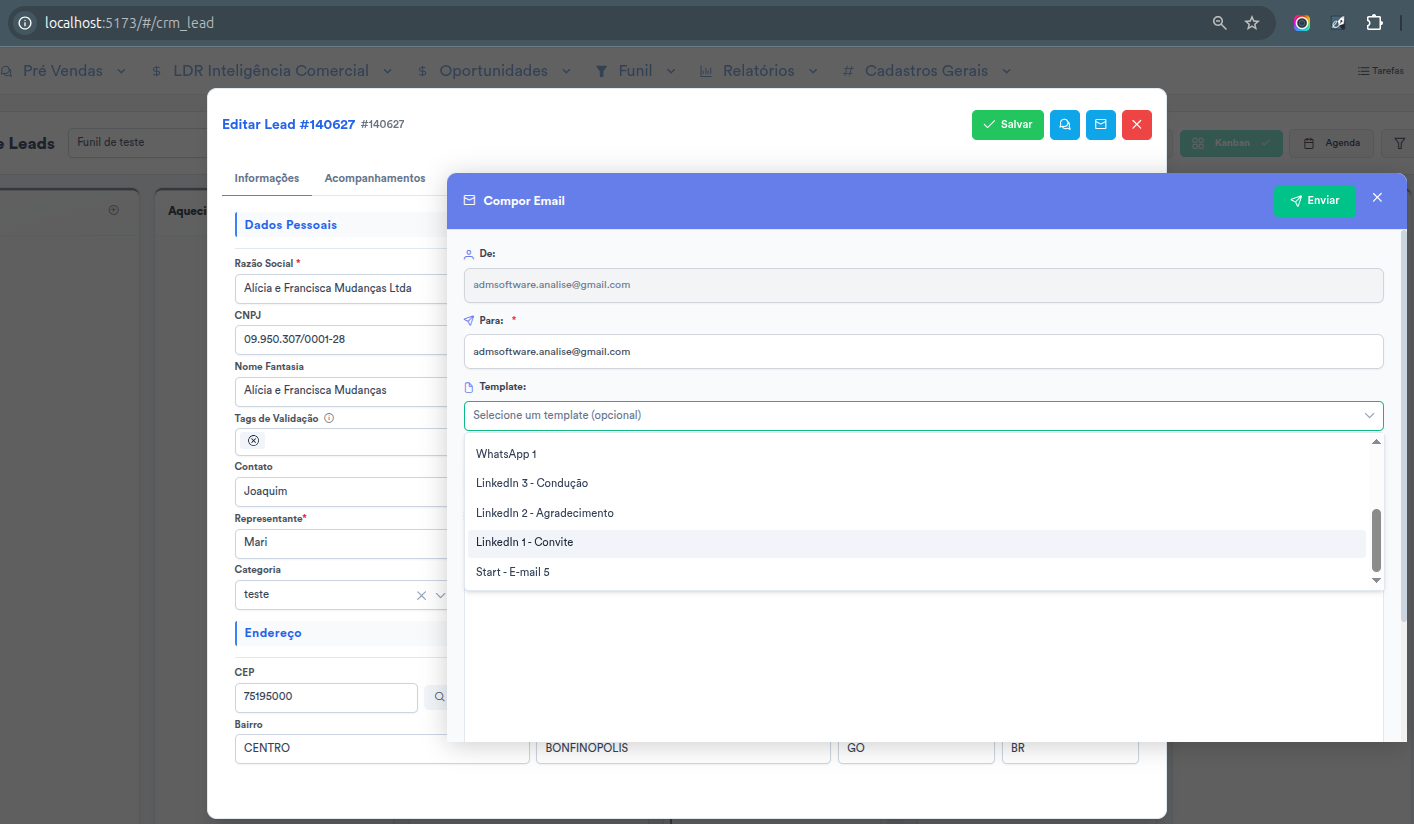Bookmark this page with the star icon
Viewport: 1414px width, 824px height.
pyautogui.click(x=1252, y=22)
